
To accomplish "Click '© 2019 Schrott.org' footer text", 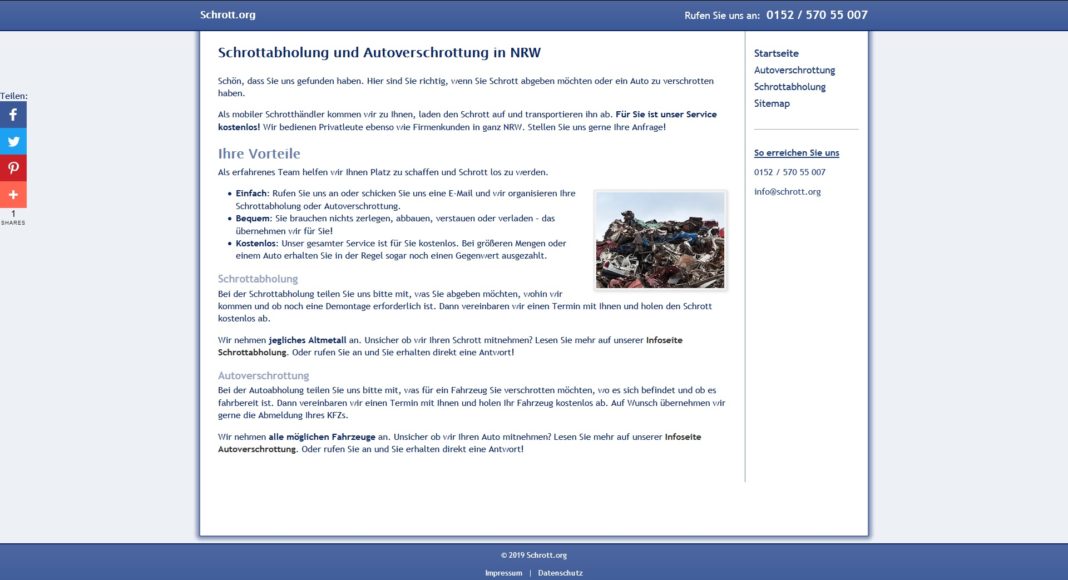I will (534, 555).
